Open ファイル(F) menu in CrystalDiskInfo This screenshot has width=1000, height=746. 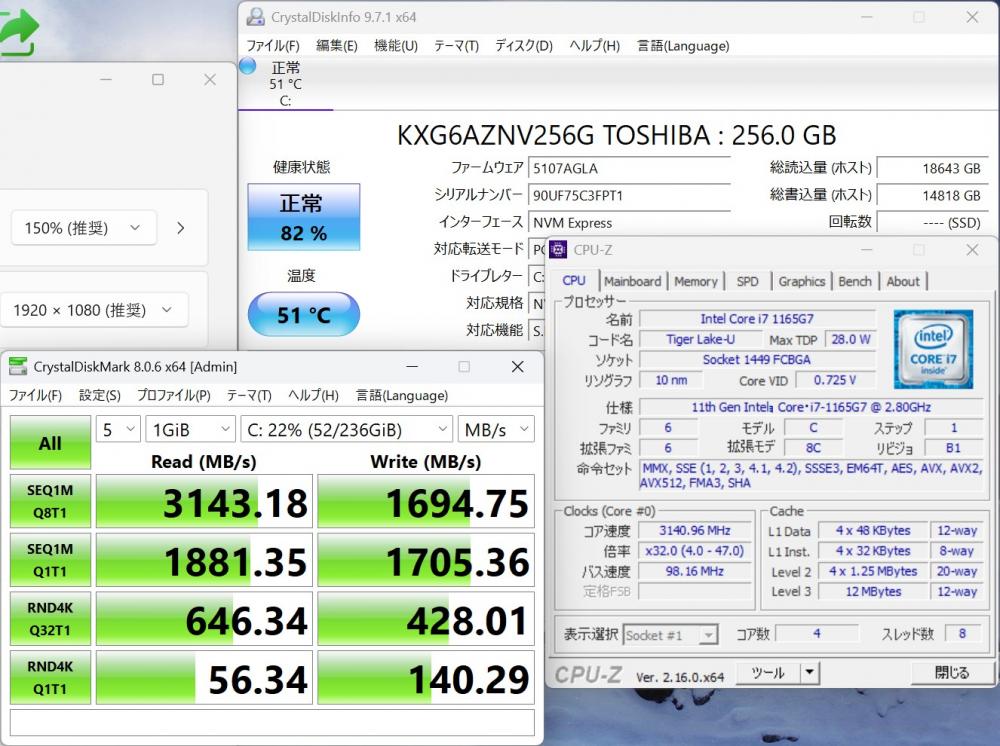coord(273,46)
